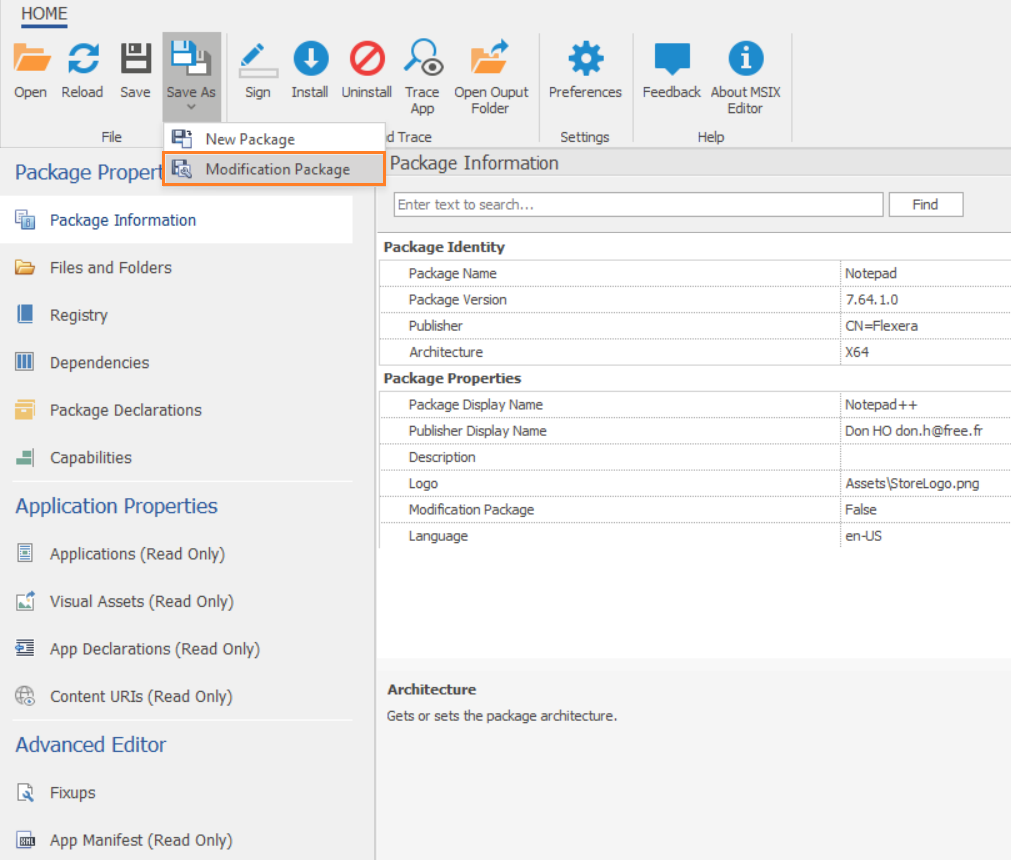Image resolution: width=1011 pixels, height=860 pixels.
Task: Click the Trace App icon
Action: [x=423, y=57]
